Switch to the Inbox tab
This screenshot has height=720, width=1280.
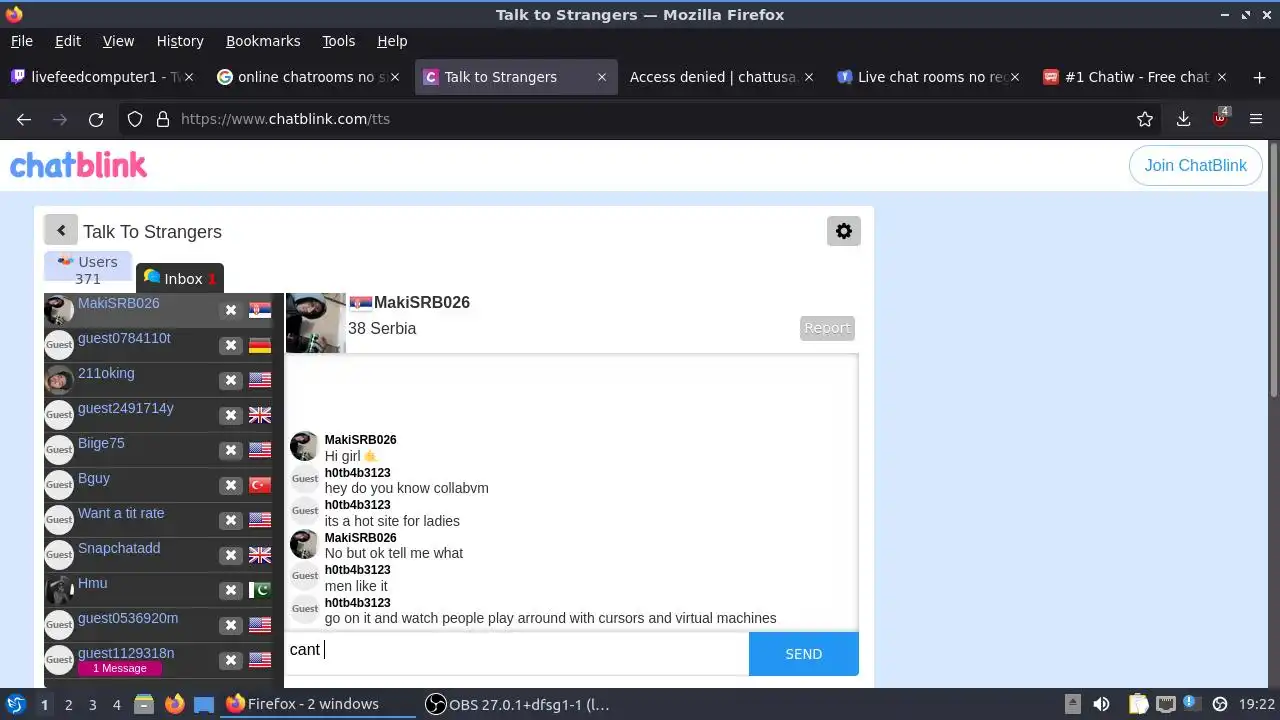pyautogui.click(x=180, y=278)
